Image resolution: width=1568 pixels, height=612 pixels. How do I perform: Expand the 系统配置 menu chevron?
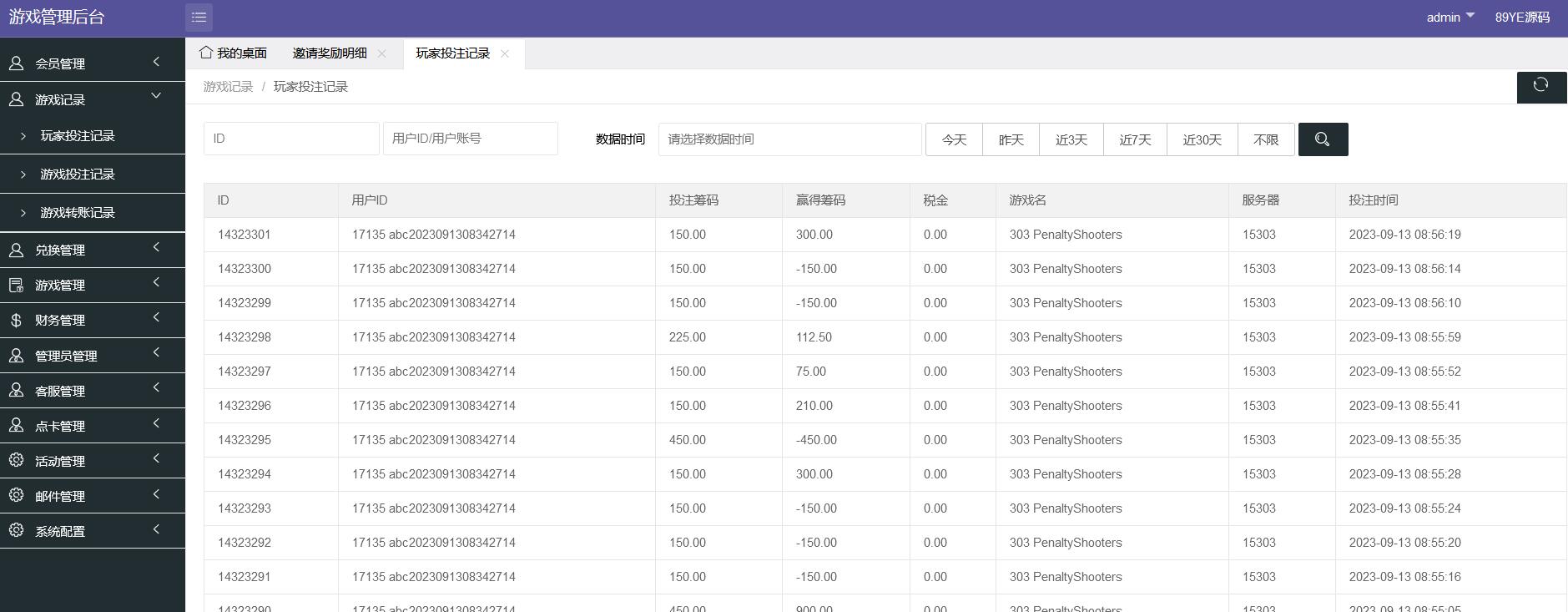tap(156, 529)
